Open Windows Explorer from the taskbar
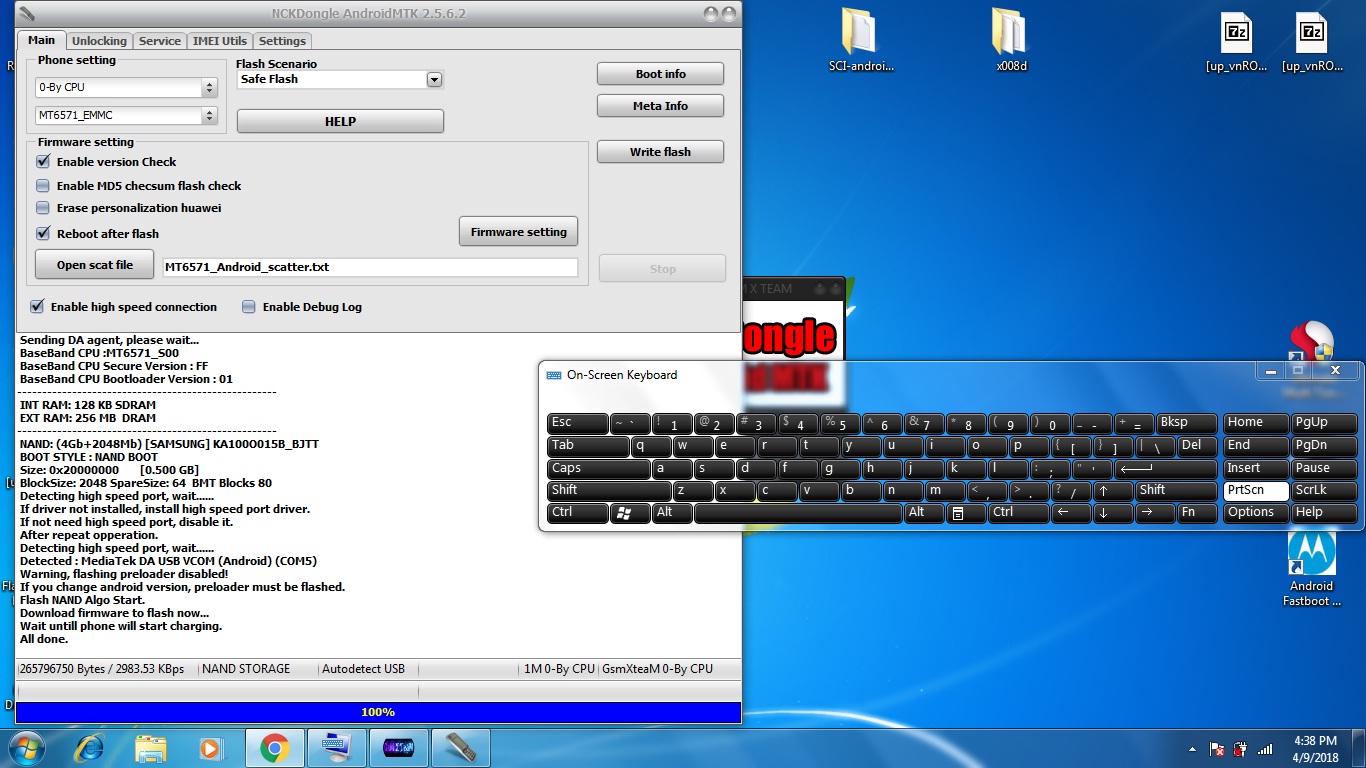1366x768 pixels. pyautogui.click(x=151, y=747)
